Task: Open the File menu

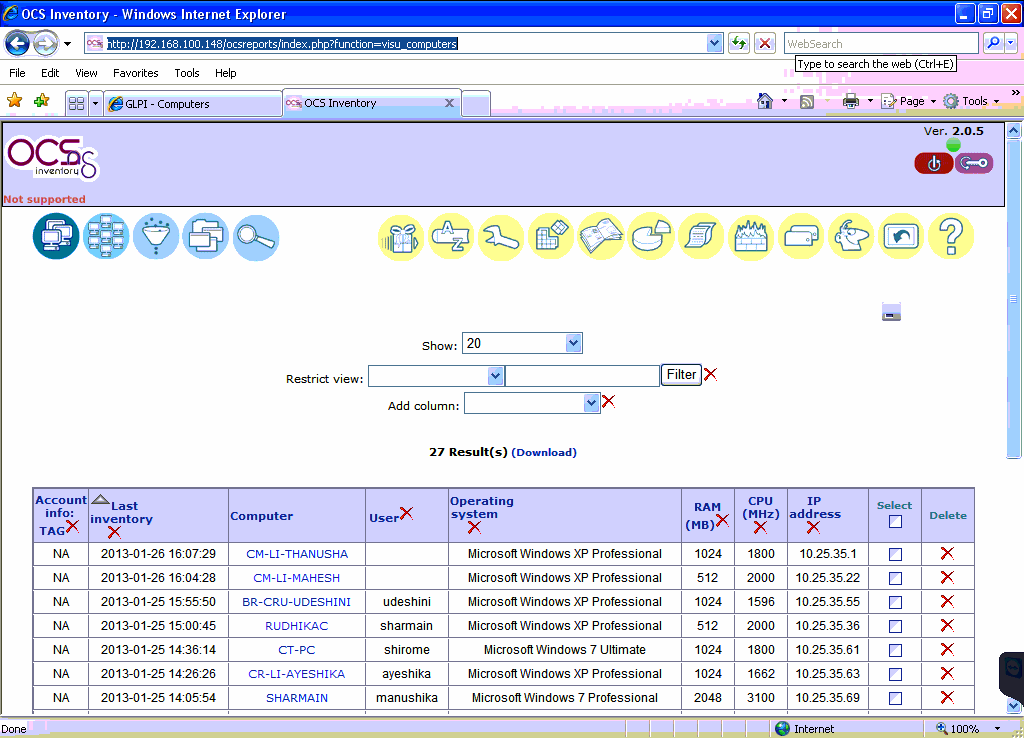Action: [x=18, y=73]
